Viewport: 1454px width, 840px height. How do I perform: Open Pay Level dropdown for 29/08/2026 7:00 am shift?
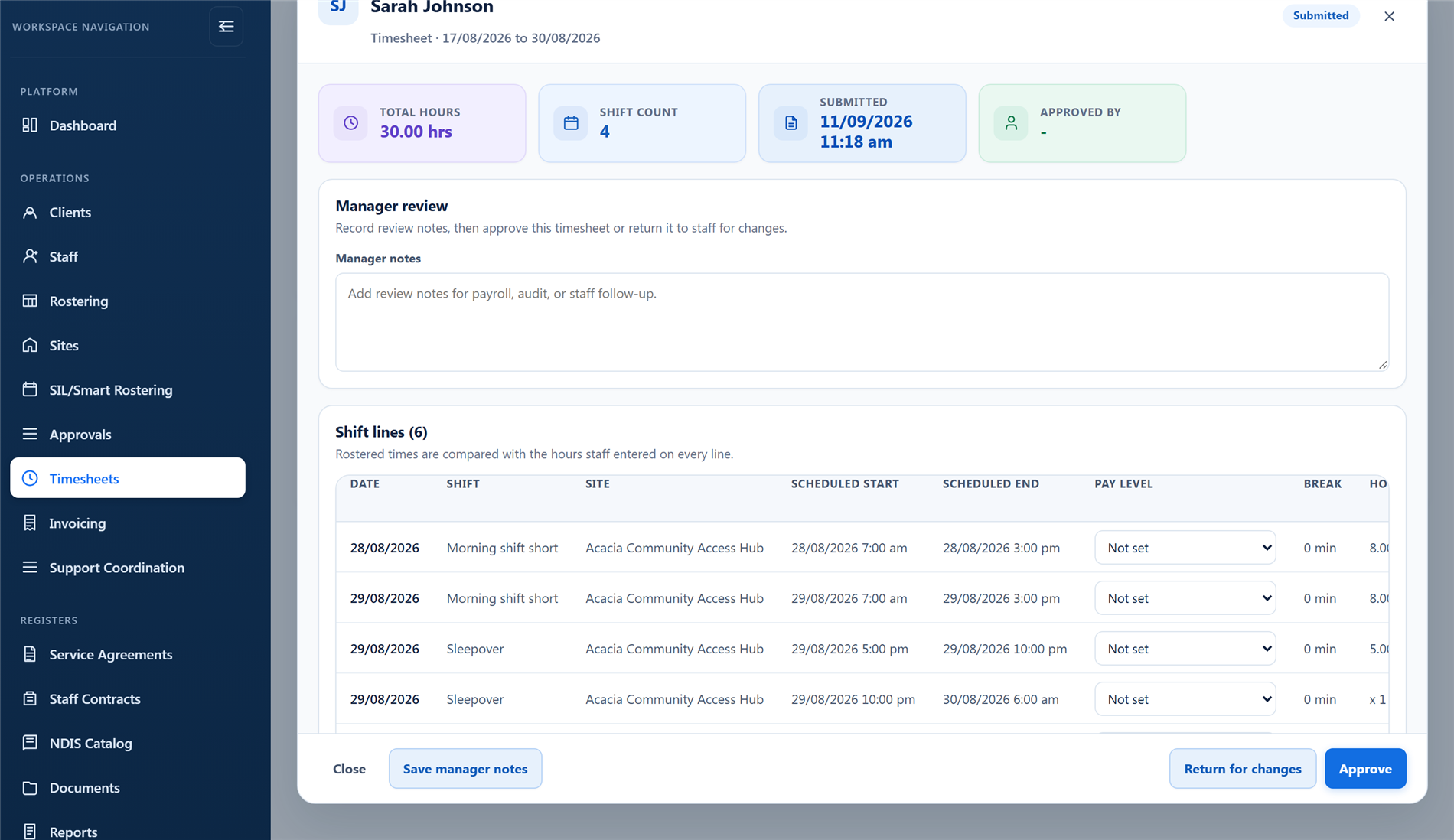click(x=1185, y=598)
